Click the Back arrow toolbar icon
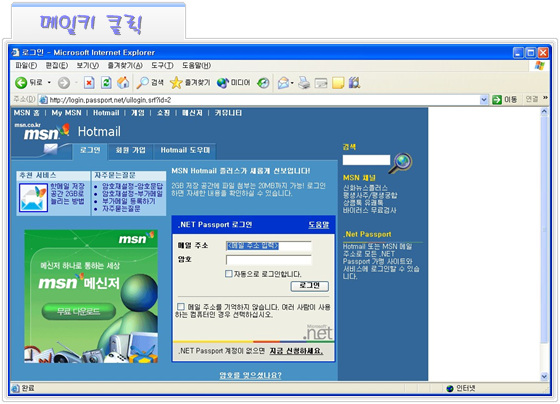This screenshot has height=404, width=560. (21, 83)
